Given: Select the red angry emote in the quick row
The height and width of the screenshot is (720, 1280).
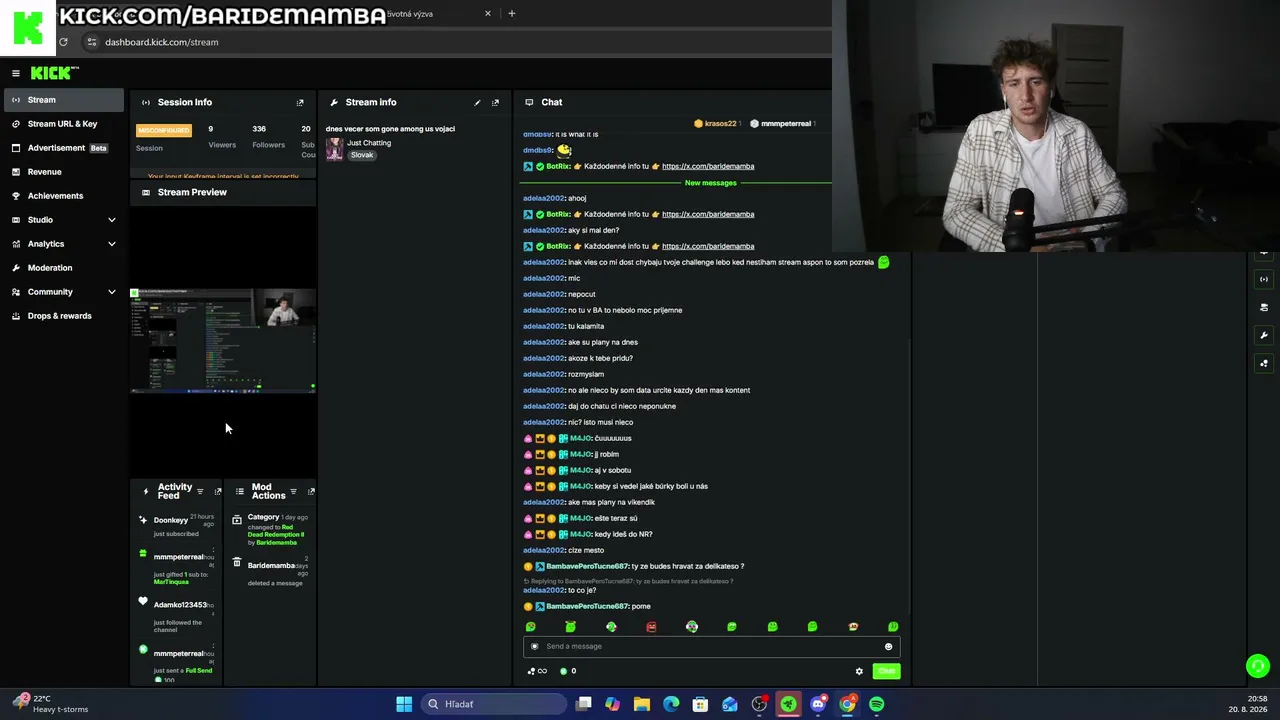Looking at the screenshot, I should click(651, 627).
